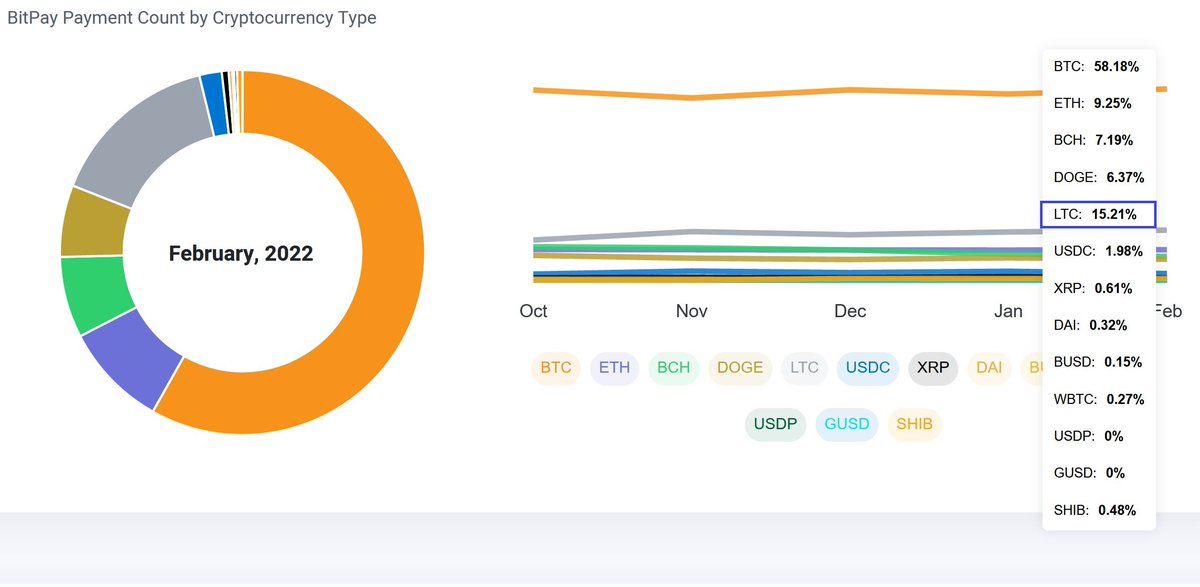The width and height of the screenshot is (1200, 587).
Task: Click the Jan axis label
Action: click(1009, 311)
